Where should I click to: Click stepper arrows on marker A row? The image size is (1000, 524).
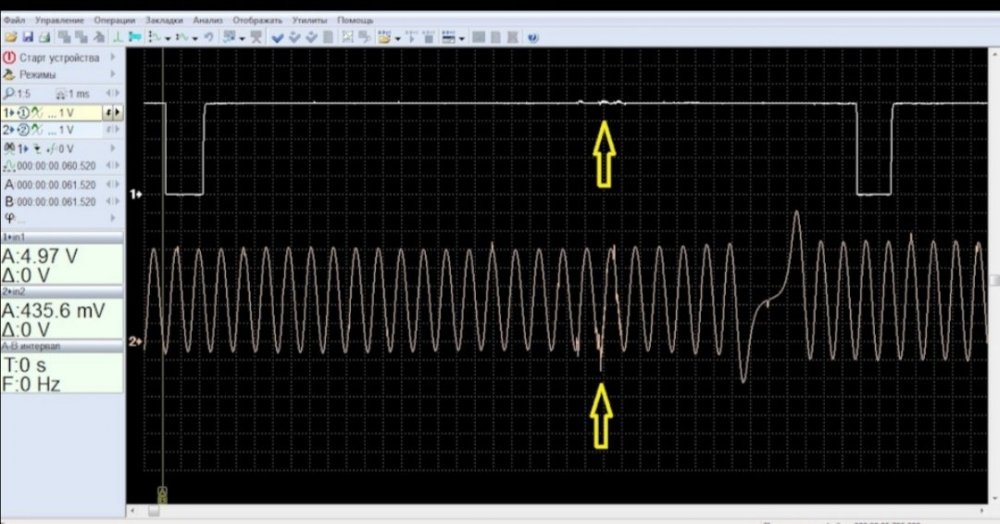[112, 184]
